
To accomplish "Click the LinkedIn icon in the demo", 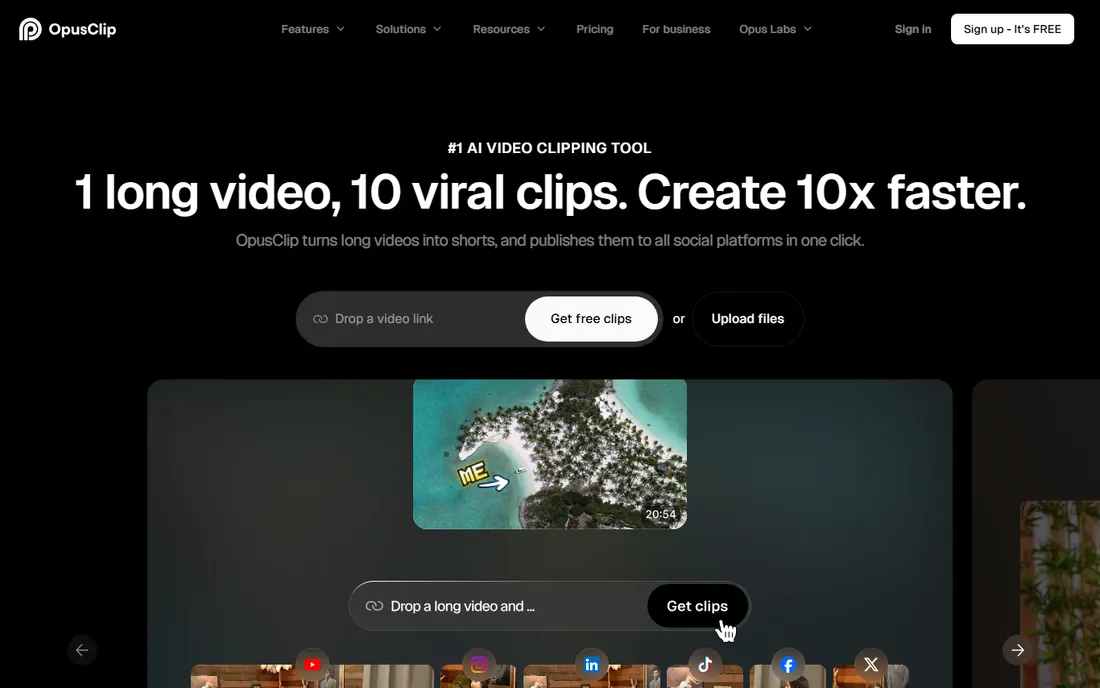I will (591, 664).
